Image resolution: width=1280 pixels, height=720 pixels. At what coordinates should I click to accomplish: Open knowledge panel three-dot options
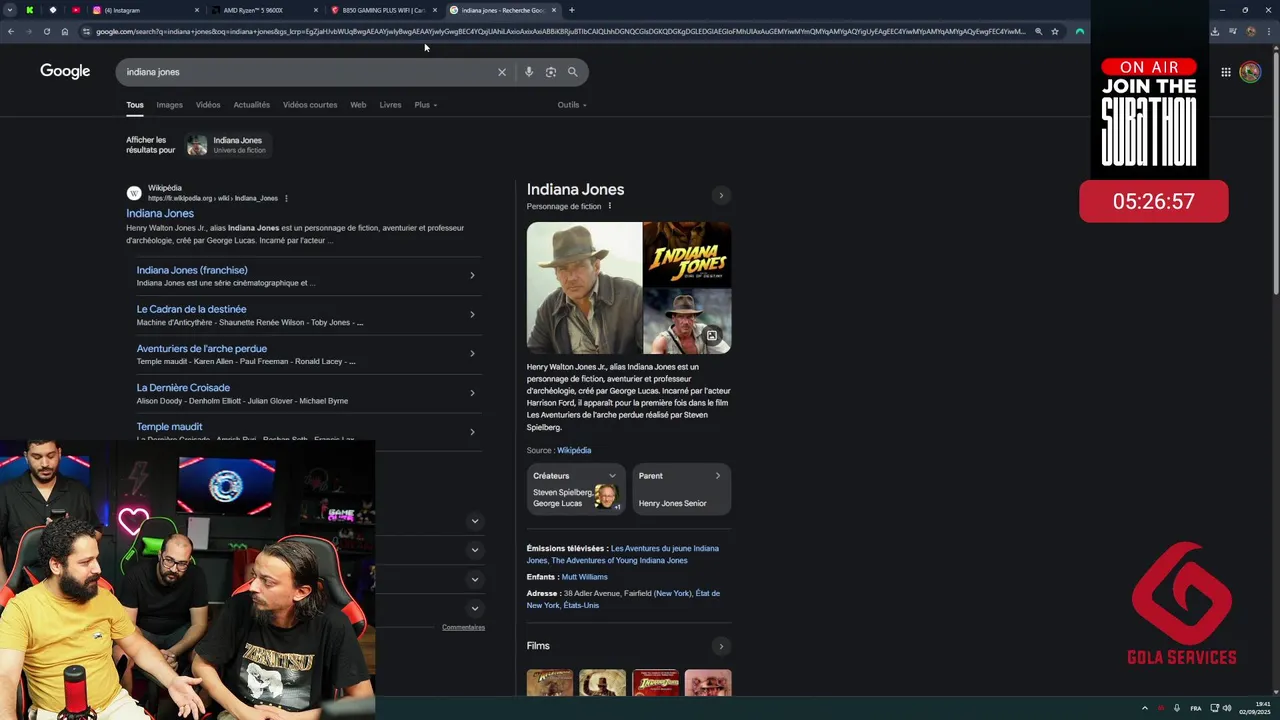[609, 206]
